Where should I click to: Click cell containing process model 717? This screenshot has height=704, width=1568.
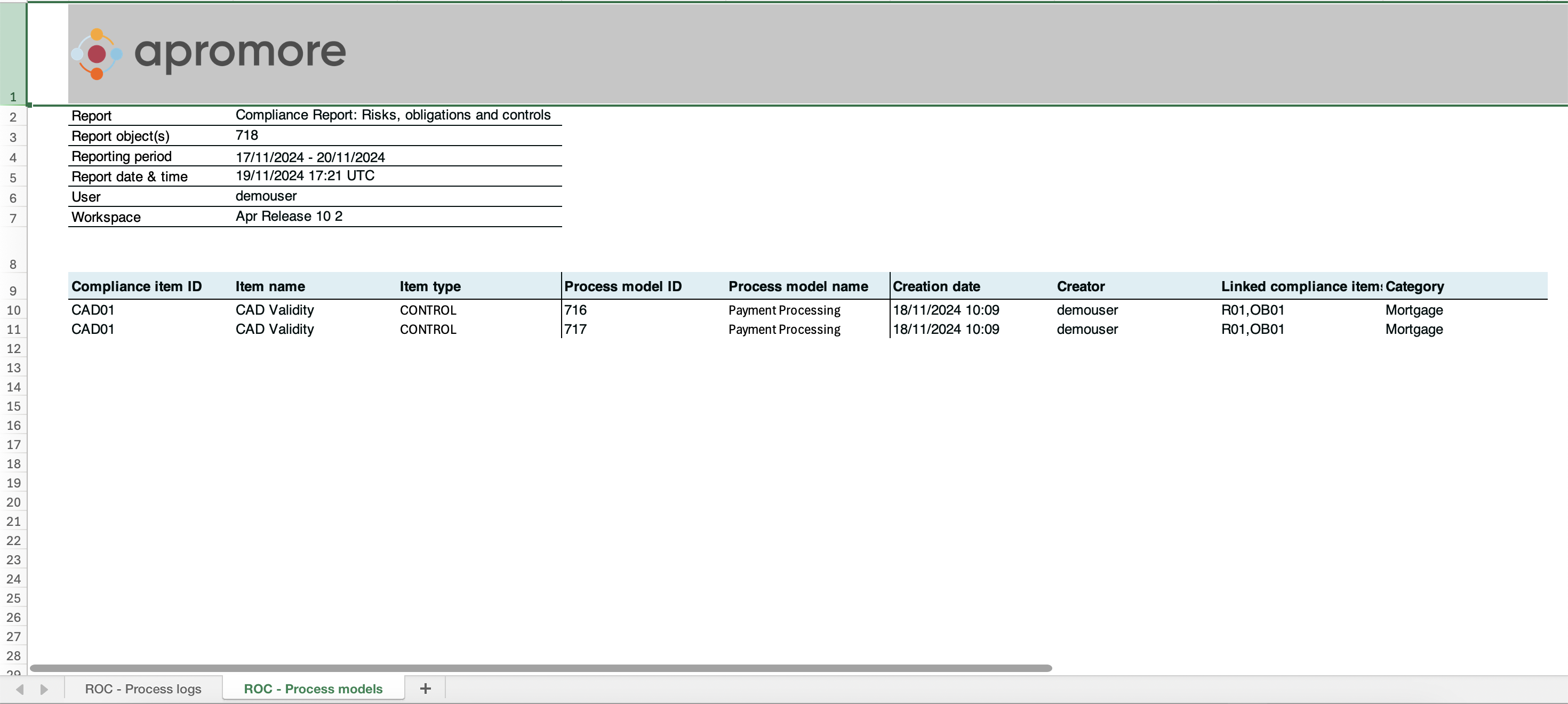[576, 329]
